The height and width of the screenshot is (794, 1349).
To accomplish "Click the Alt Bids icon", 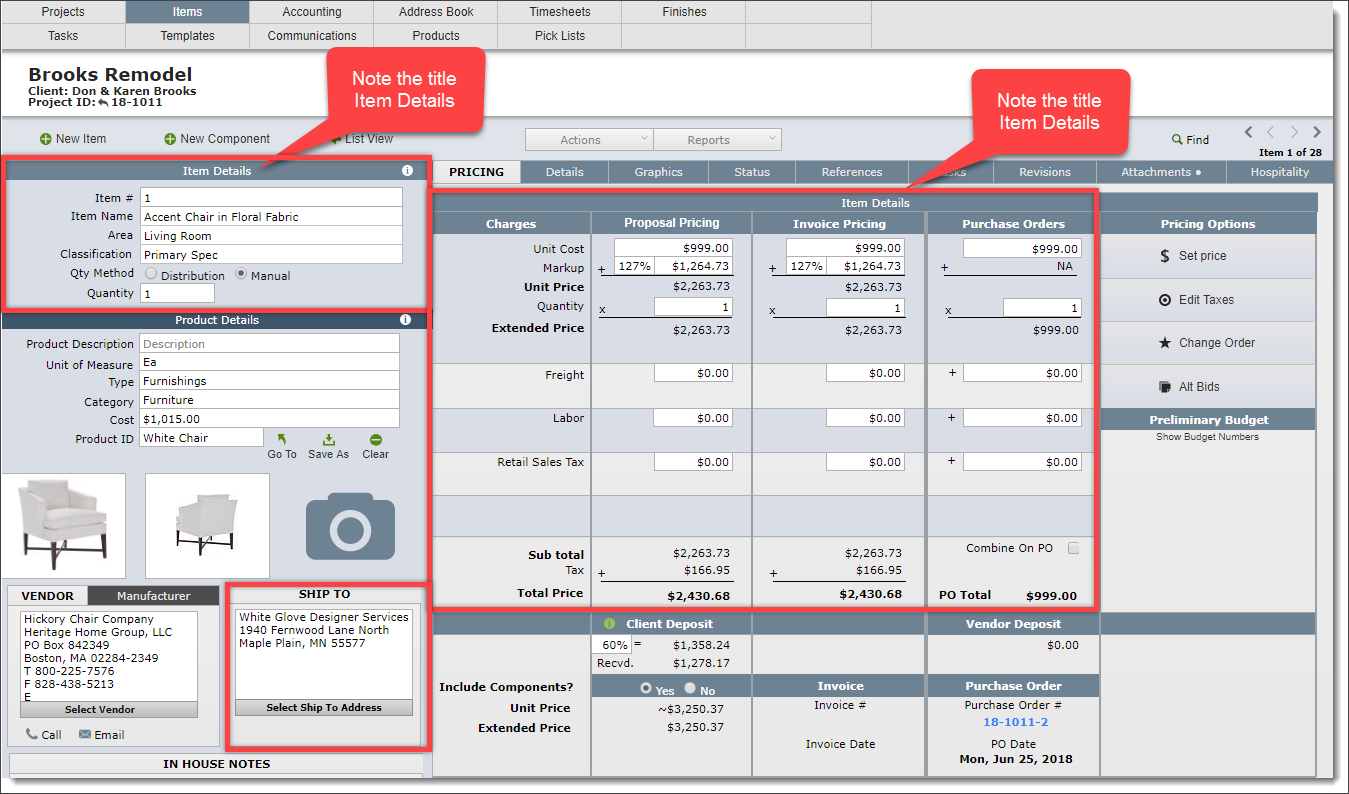I will point(1165,387).
